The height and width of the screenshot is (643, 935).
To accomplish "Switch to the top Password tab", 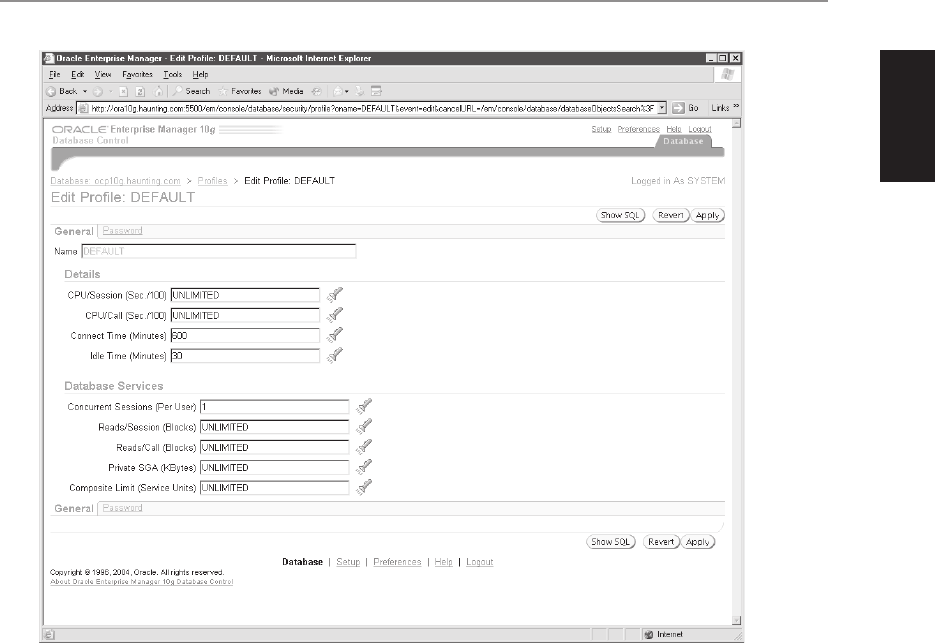I will click(x=122, y=230).
